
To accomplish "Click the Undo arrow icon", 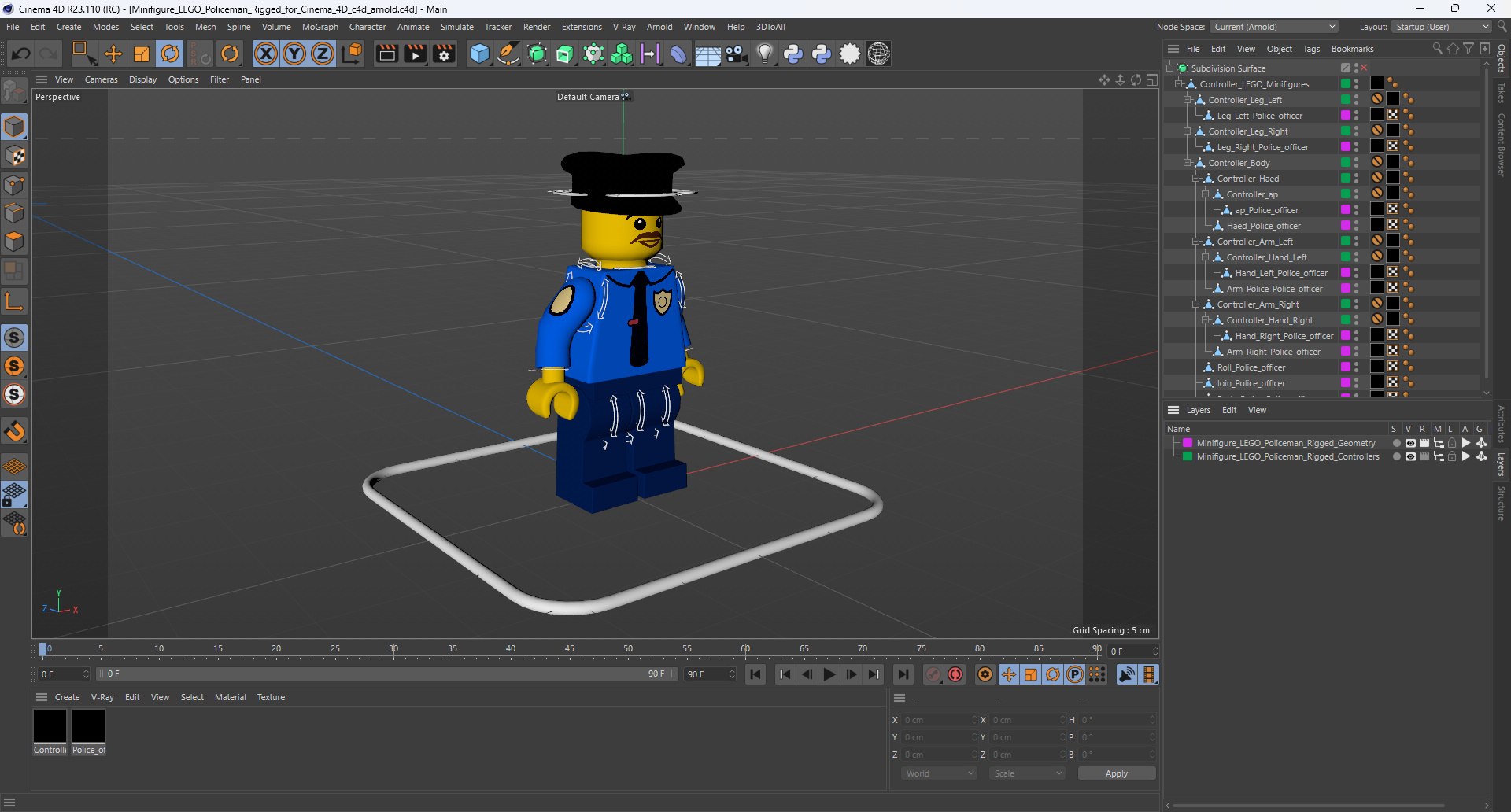I will (x=21, y=54).
